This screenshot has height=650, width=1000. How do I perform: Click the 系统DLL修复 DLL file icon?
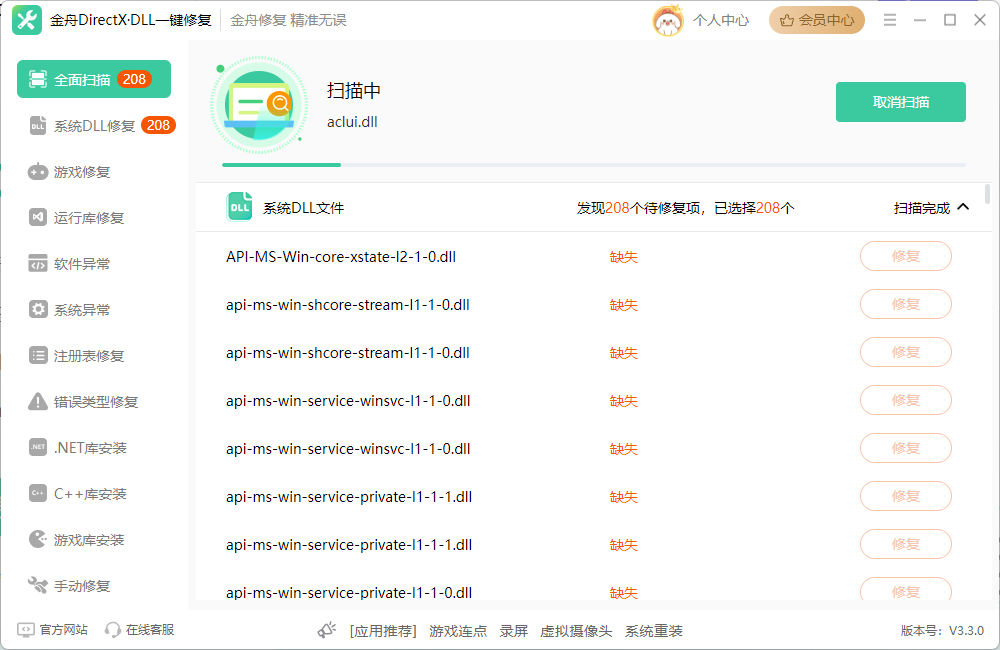coord(38,126)
